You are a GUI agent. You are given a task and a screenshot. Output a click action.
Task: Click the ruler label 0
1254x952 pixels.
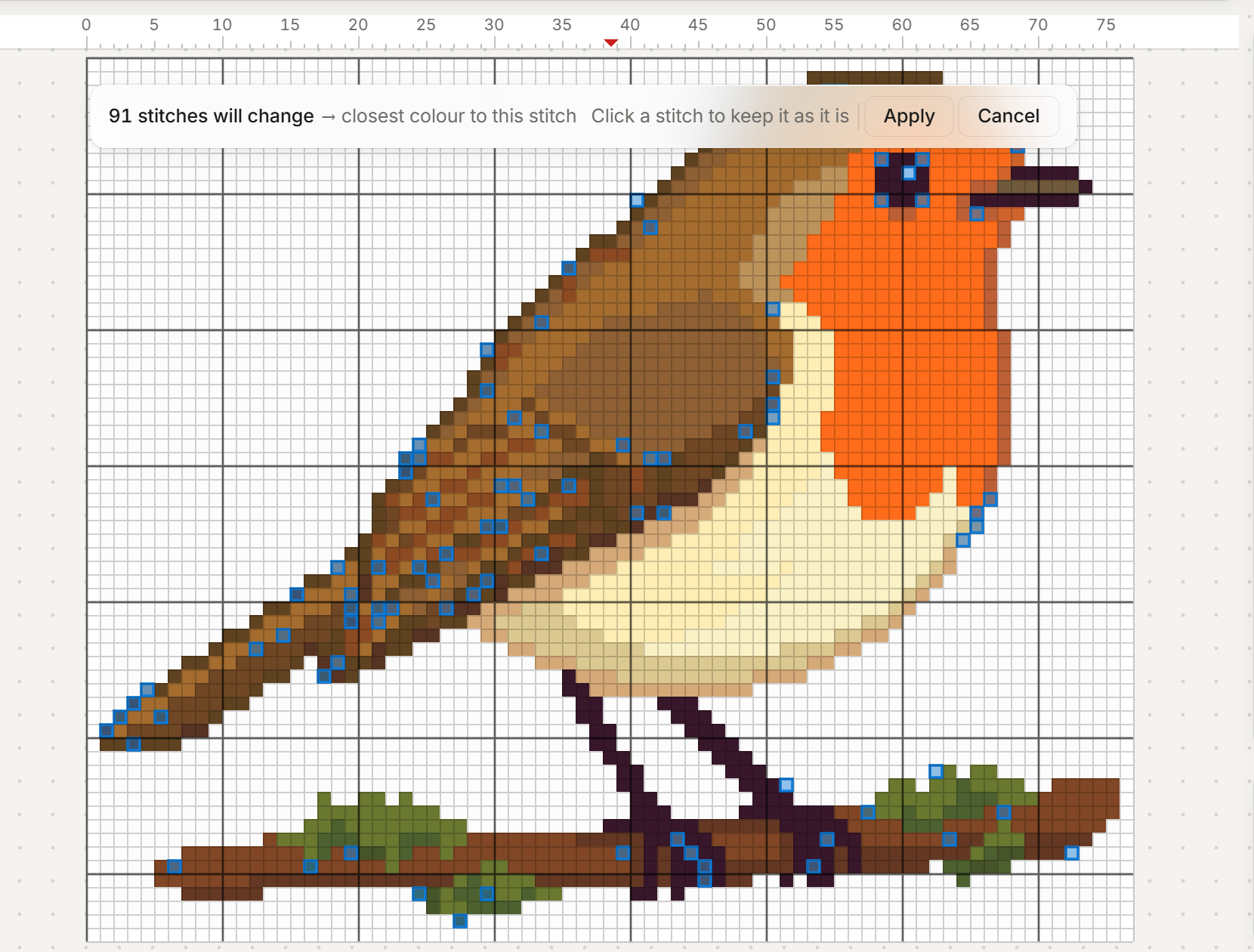tap(86, 25)
